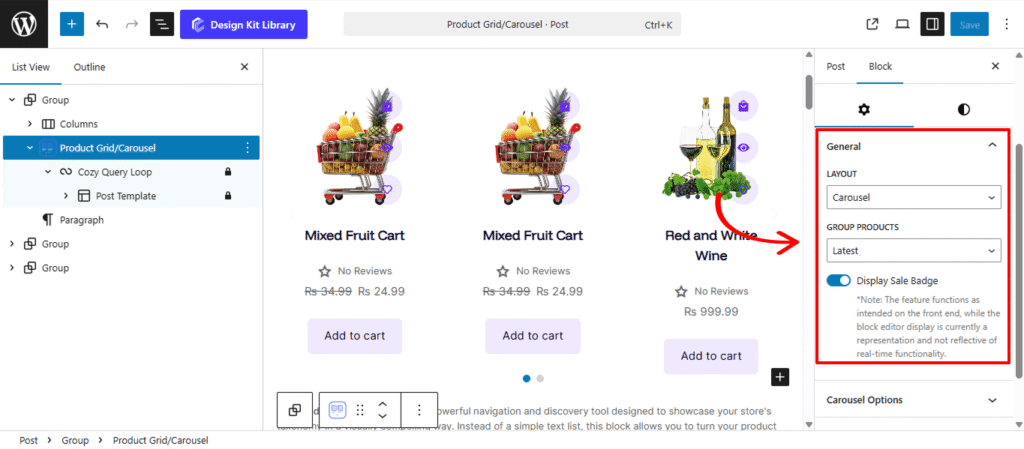Click the first carousel pagination dot
This screenshot has width=1024, height=449.
point(527,378)
